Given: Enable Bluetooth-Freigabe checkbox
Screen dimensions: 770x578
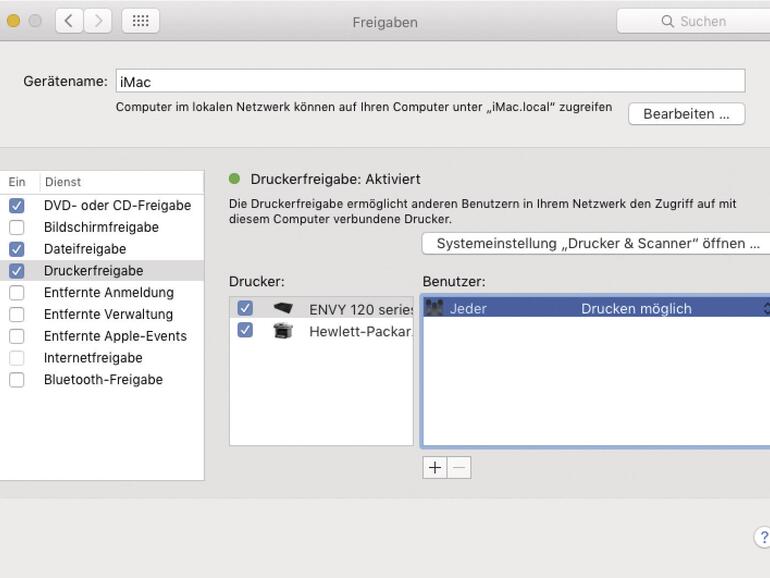Looking at the screenshot, I should pyautogui.click(x=17, y=380).
